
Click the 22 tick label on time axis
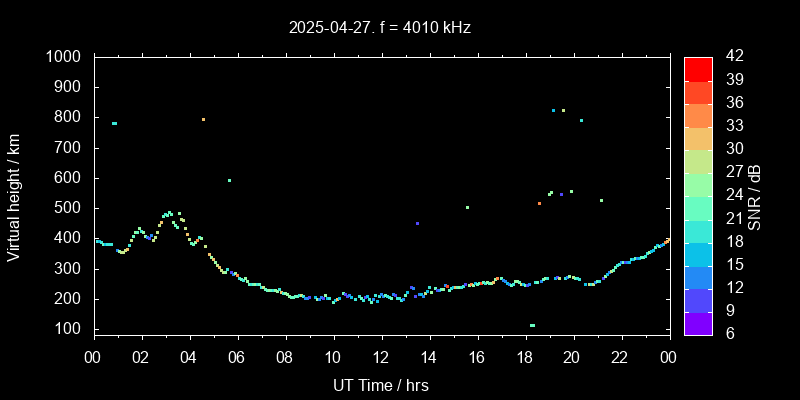tap(620, 358)
